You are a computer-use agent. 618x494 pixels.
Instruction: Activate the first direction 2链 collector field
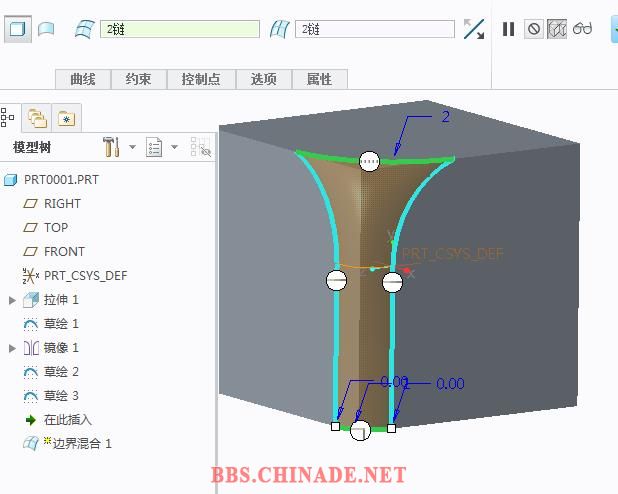[x=180, y=29]
